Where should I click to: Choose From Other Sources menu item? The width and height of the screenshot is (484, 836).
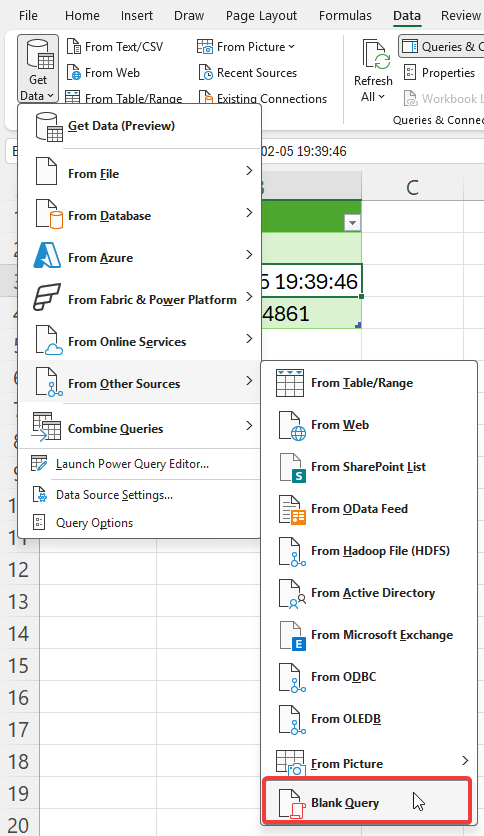point(140,382)
